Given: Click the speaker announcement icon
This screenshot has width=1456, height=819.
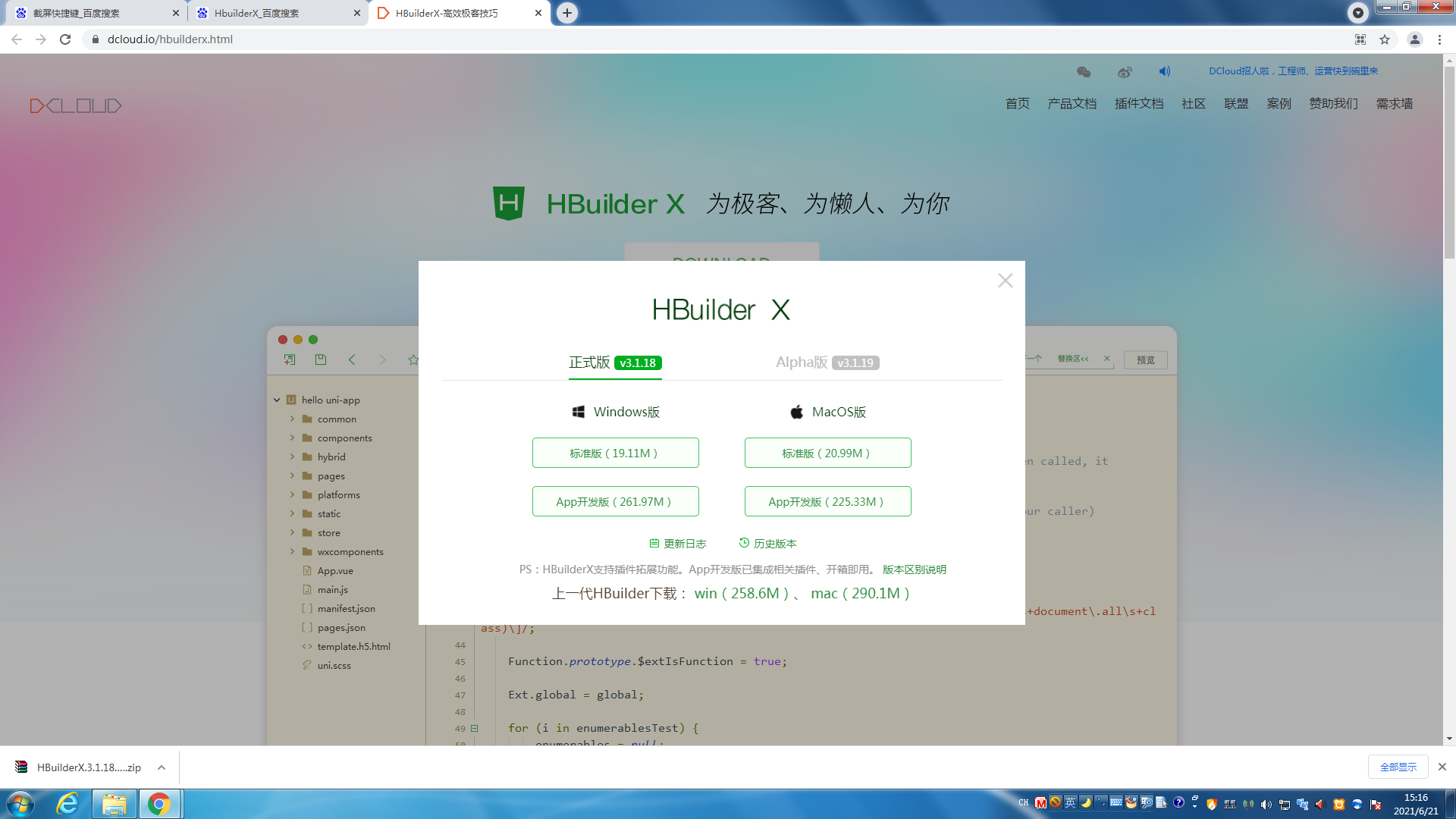Looking at the screenshot, I should click(x=1165, y=71).
